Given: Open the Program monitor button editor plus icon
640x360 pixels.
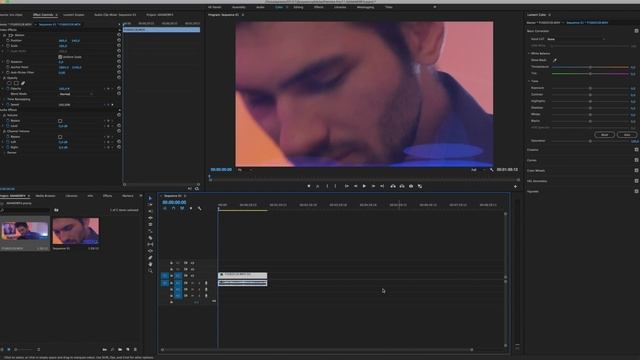Looking at the screenshot, I should (x=515, y=187).
